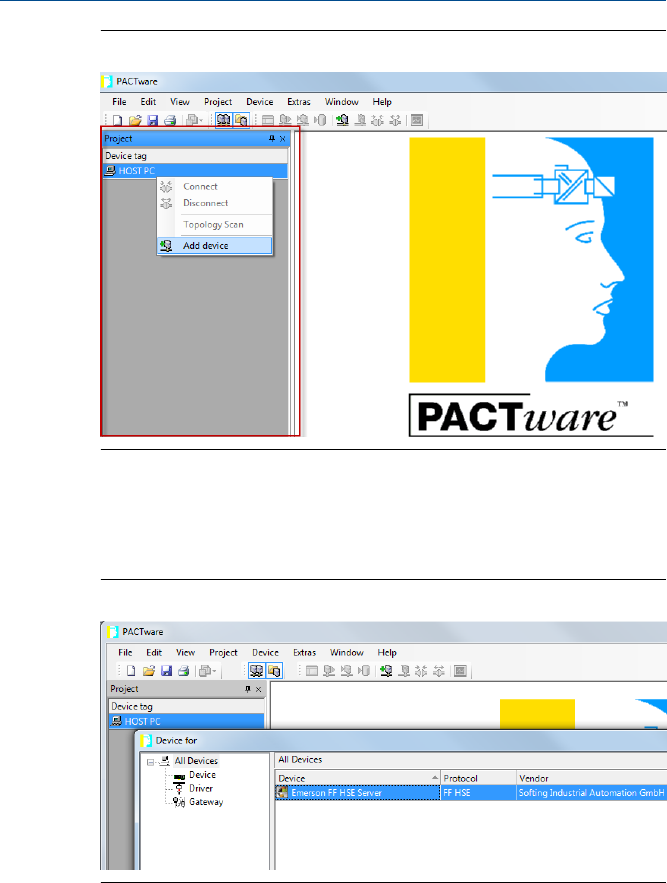Screen dimensions: 667x883
Task: Click Disconnect toolbar icon in context-menu window
Action: coord(395,120)
